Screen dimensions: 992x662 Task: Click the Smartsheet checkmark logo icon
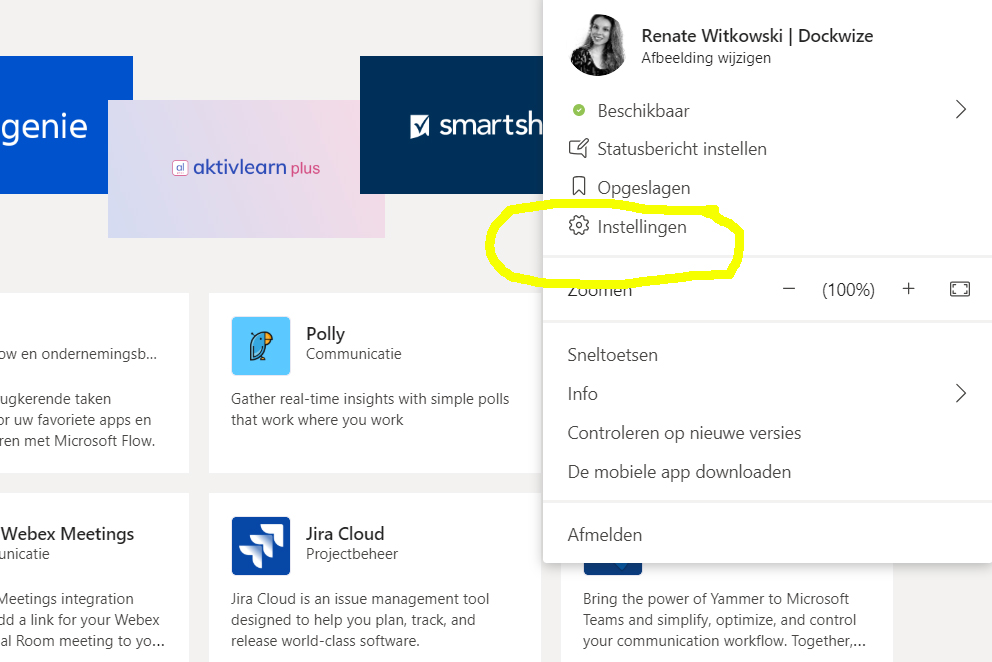click(419, 126)
